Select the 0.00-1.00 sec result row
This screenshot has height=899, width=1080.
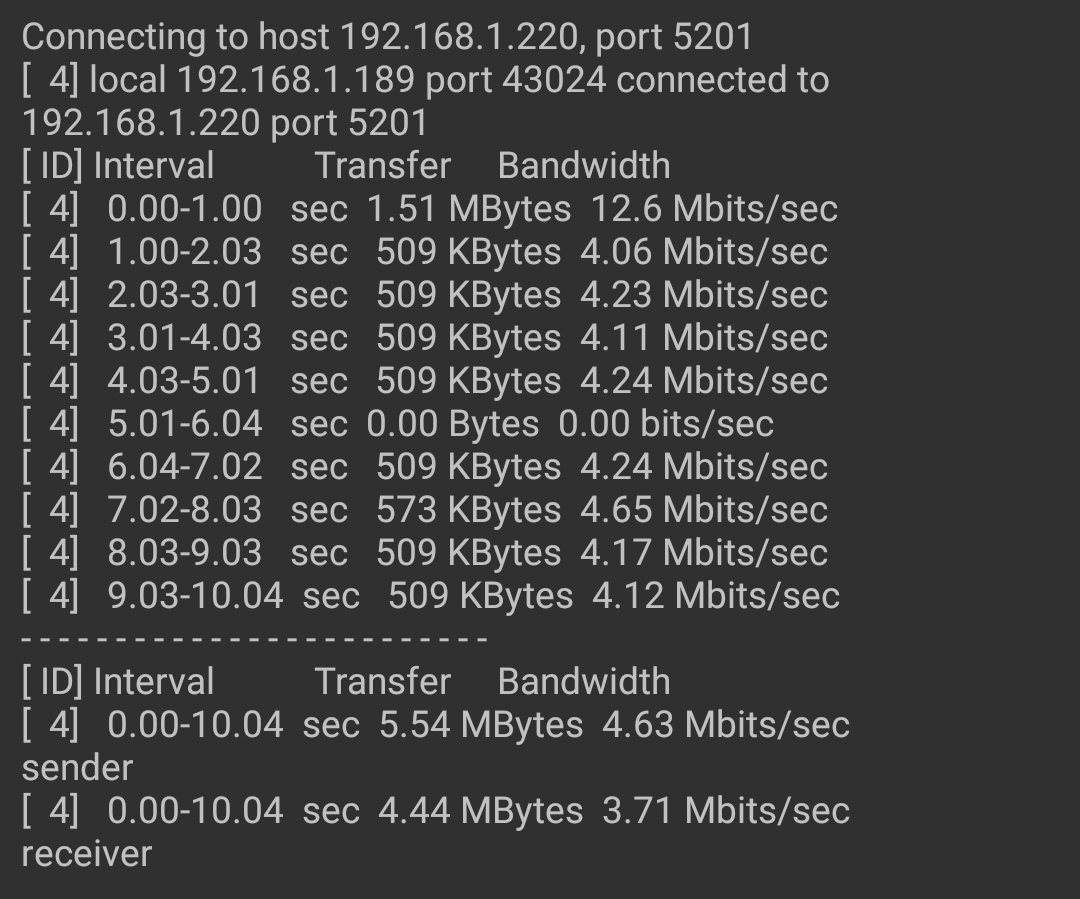pyautogui.click(x=430, y=209)
